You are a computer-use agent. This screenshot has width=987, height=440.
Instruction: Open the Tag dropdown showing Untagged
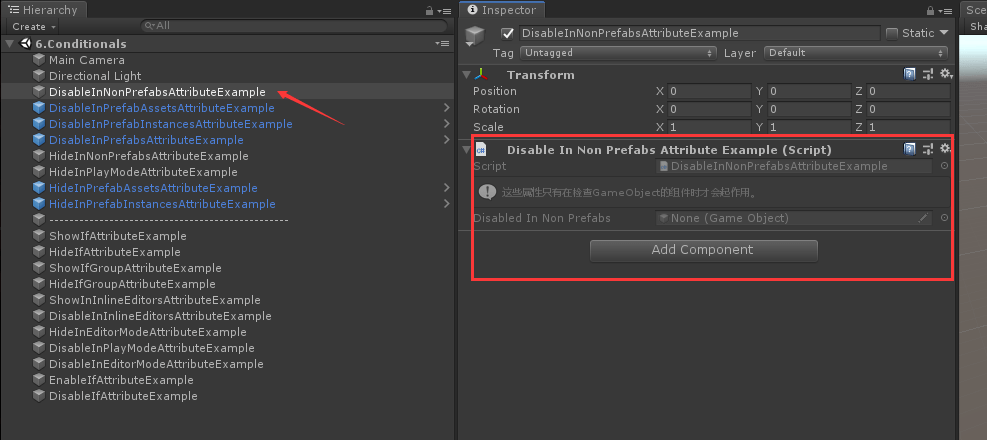pos(618,52)
